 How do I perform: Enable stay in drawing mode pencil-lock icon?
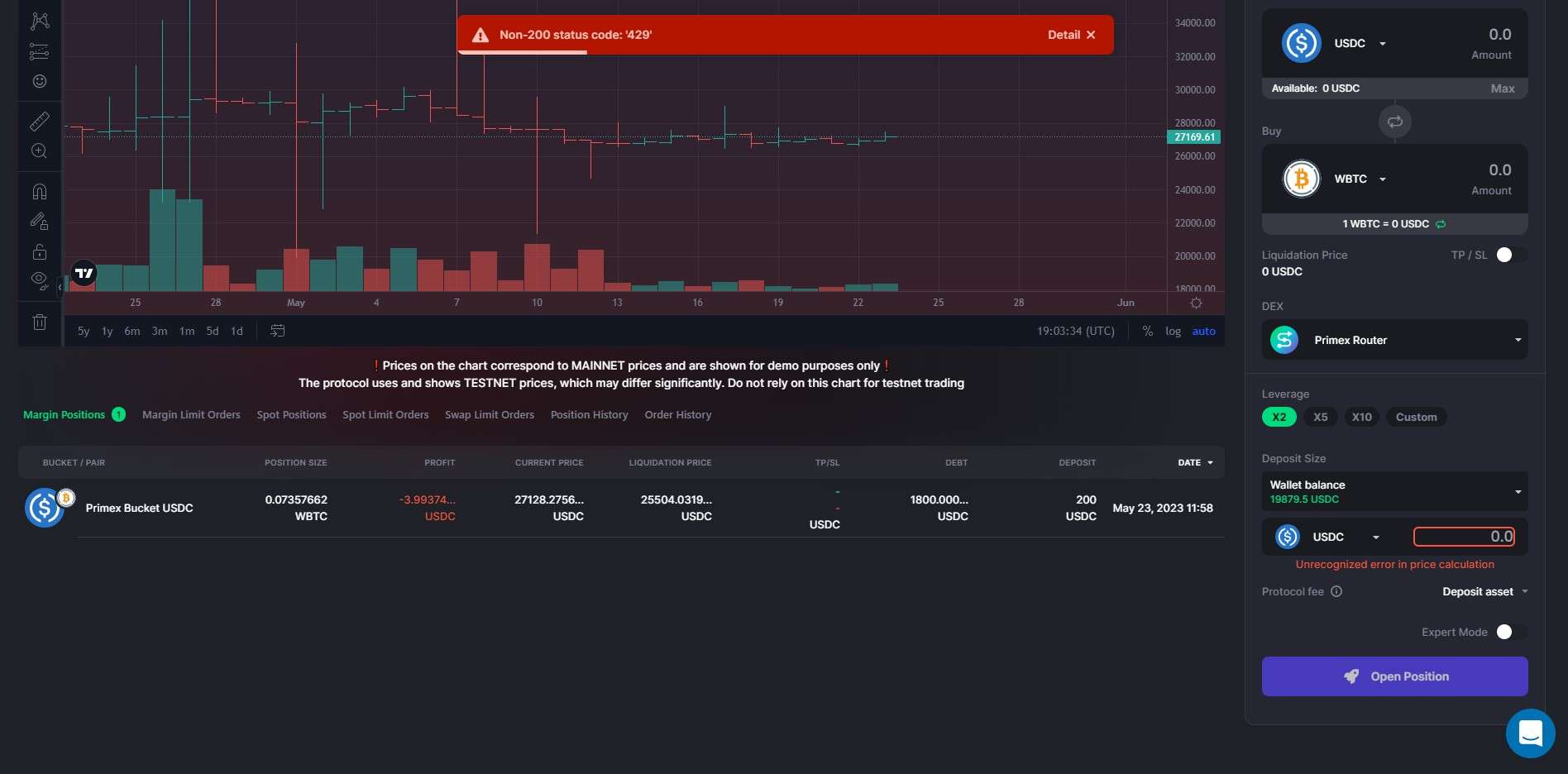(x=39, y=222)
